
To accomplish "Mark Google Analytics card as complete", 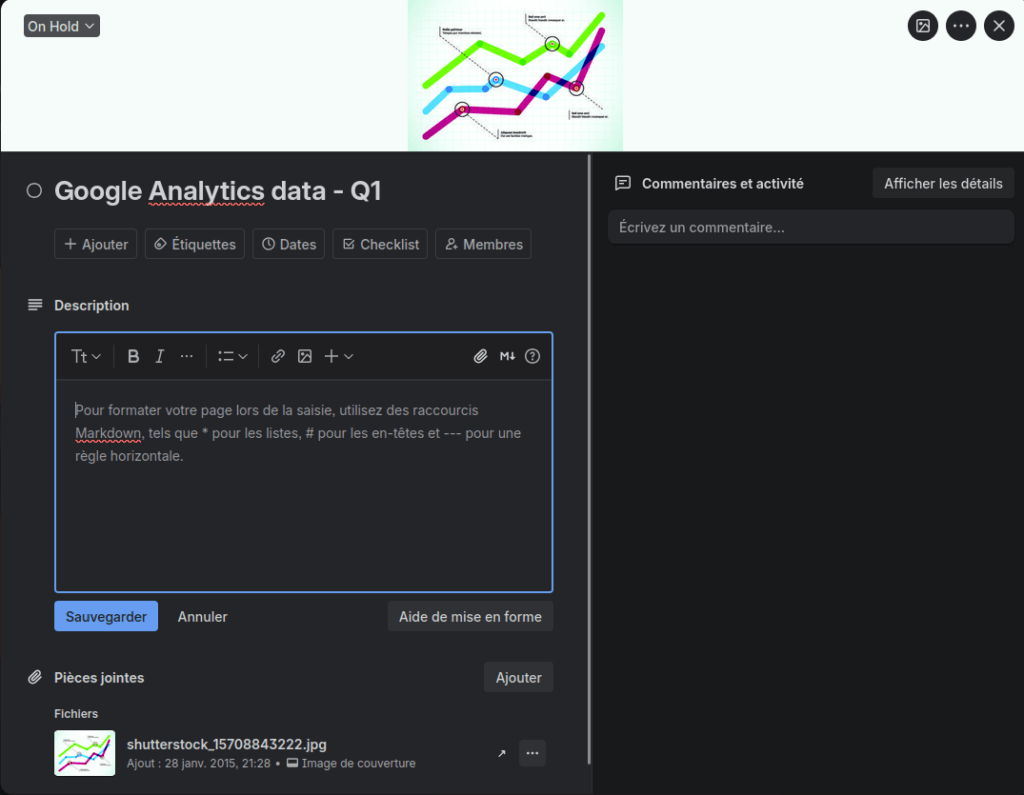I will coord(34,190).
